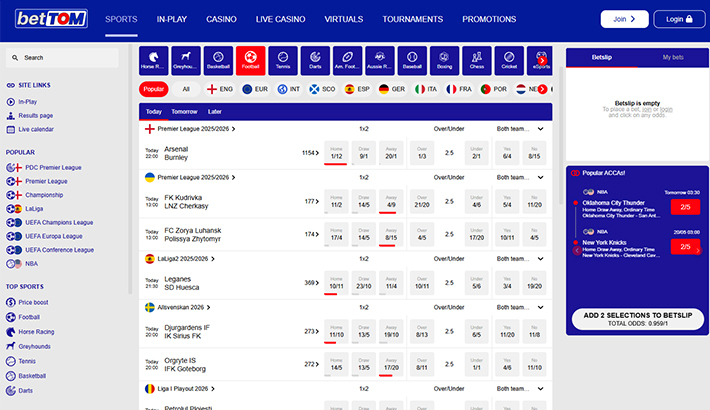Image resolution: width=710 pixels, height=410 pixels.
Task: Pick Arsenal v Burnley Draw 9/1
Action: pos(364,153)
